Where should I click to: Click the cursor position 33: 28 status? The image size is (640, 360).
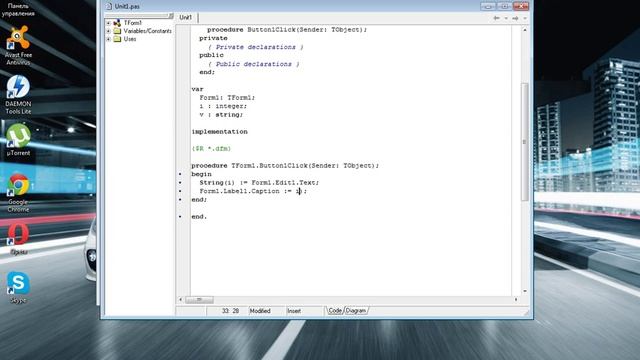click(x=230, y=311)
